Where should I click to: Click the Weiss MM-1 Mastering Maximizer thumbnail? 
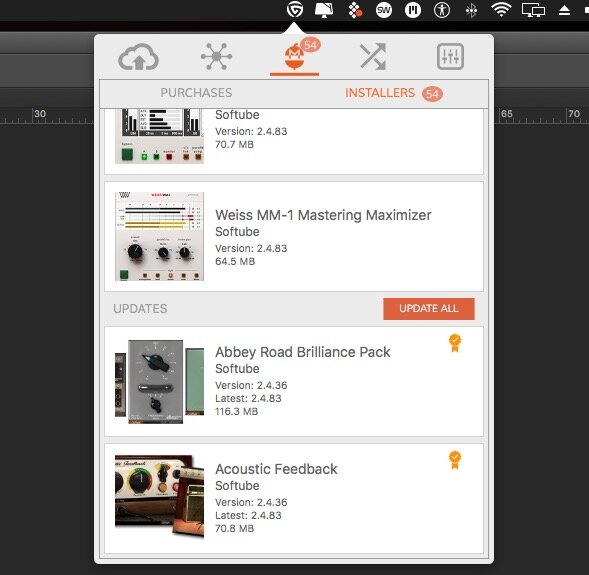point(159,236)
